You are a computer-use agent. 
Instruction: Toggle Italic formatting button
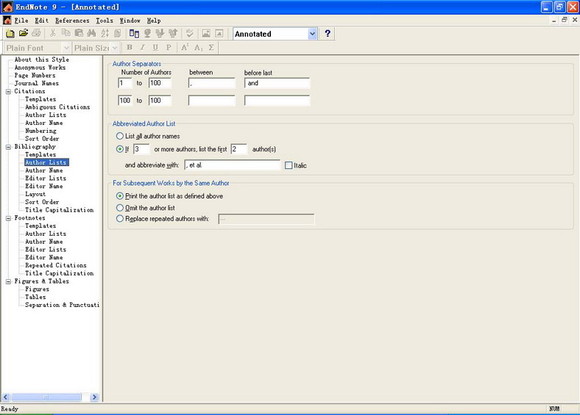coord(142,47)
